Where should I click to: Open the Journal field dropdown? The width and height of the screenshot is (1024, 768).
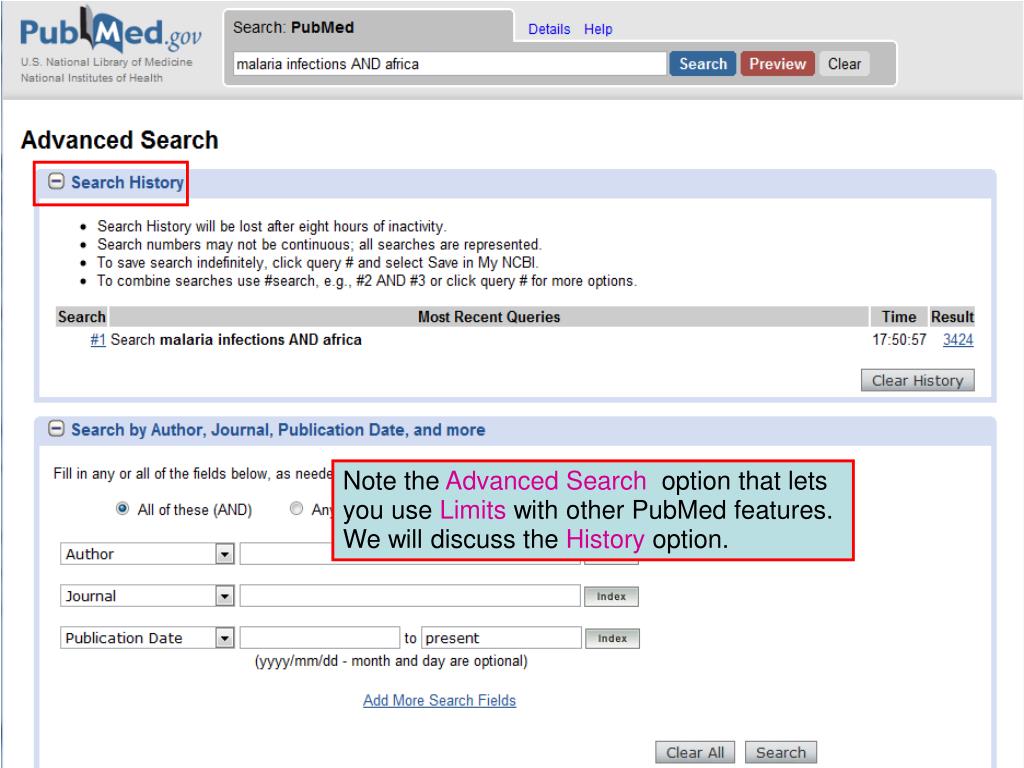[x=225, y=596]
